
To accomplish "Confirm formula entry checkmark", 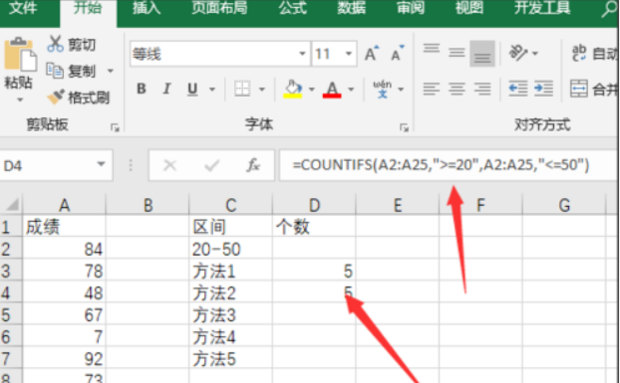I will (x=212, y=165).
